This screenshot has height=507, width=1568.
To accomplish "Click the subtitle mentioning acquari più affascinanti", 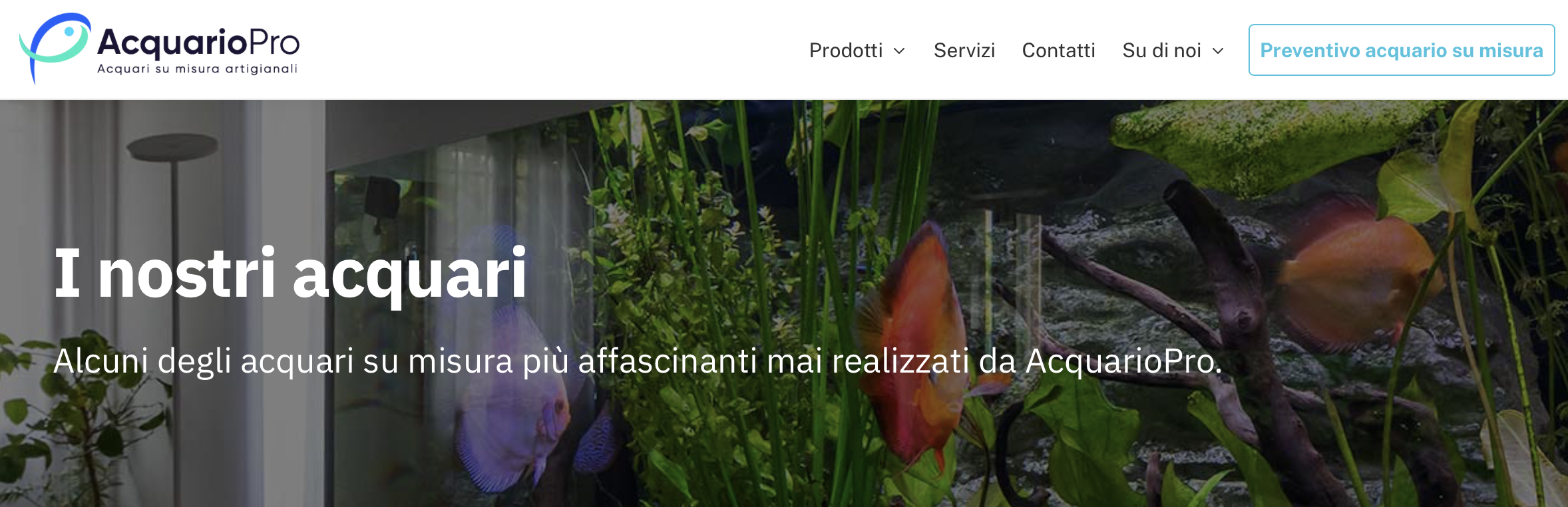I will pos(638,361).
